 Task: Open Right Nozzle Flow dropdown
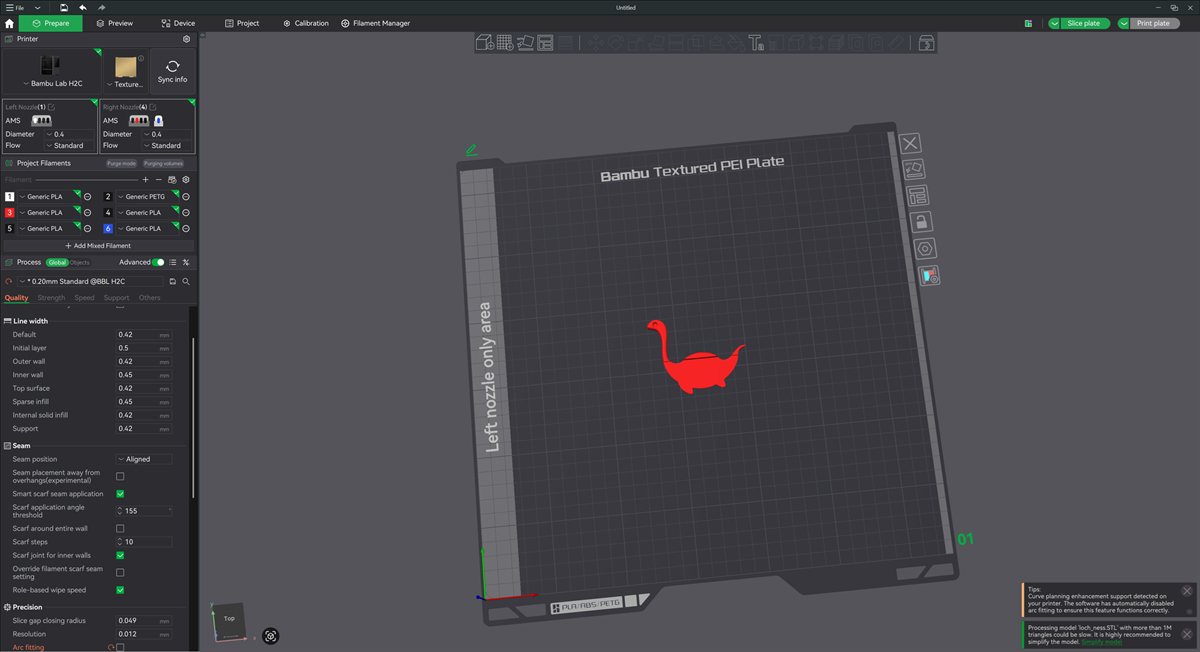click(x=169, y=146)
